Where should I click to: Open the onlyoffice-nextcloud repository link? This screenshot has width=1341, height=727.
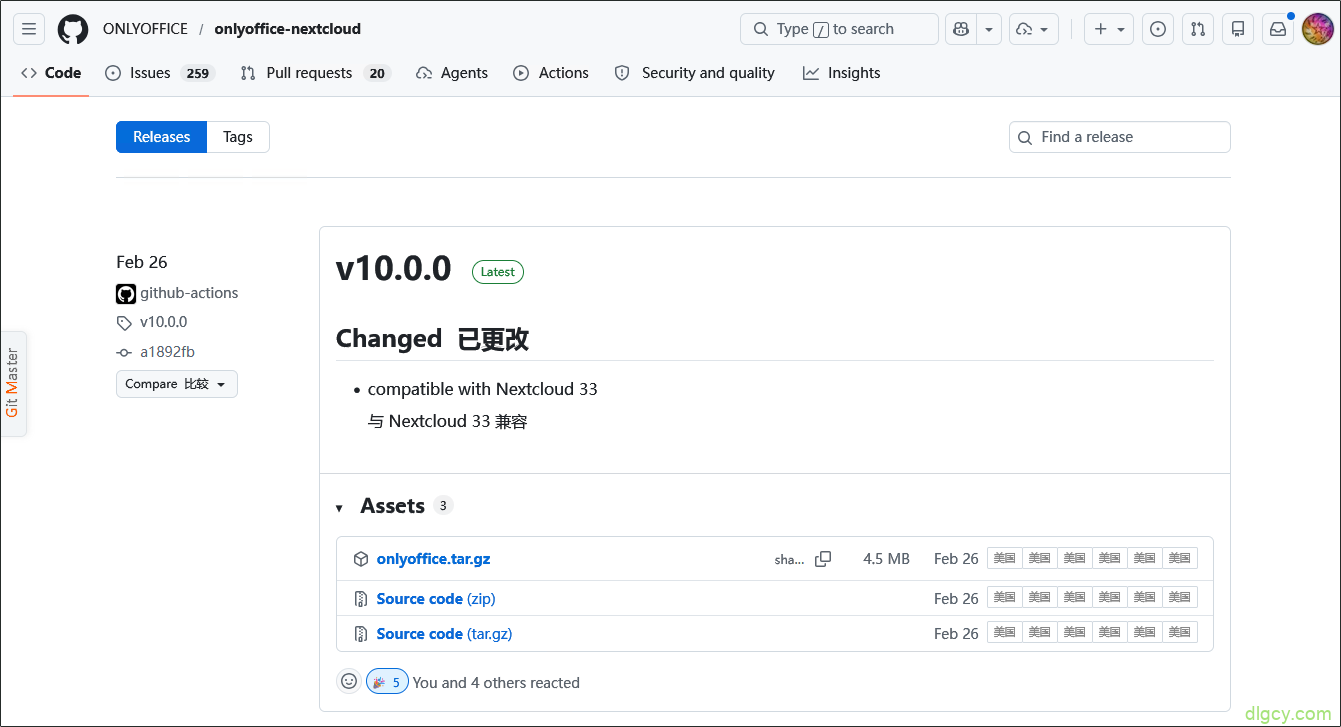pyautogui.click(x=288, y=29)
